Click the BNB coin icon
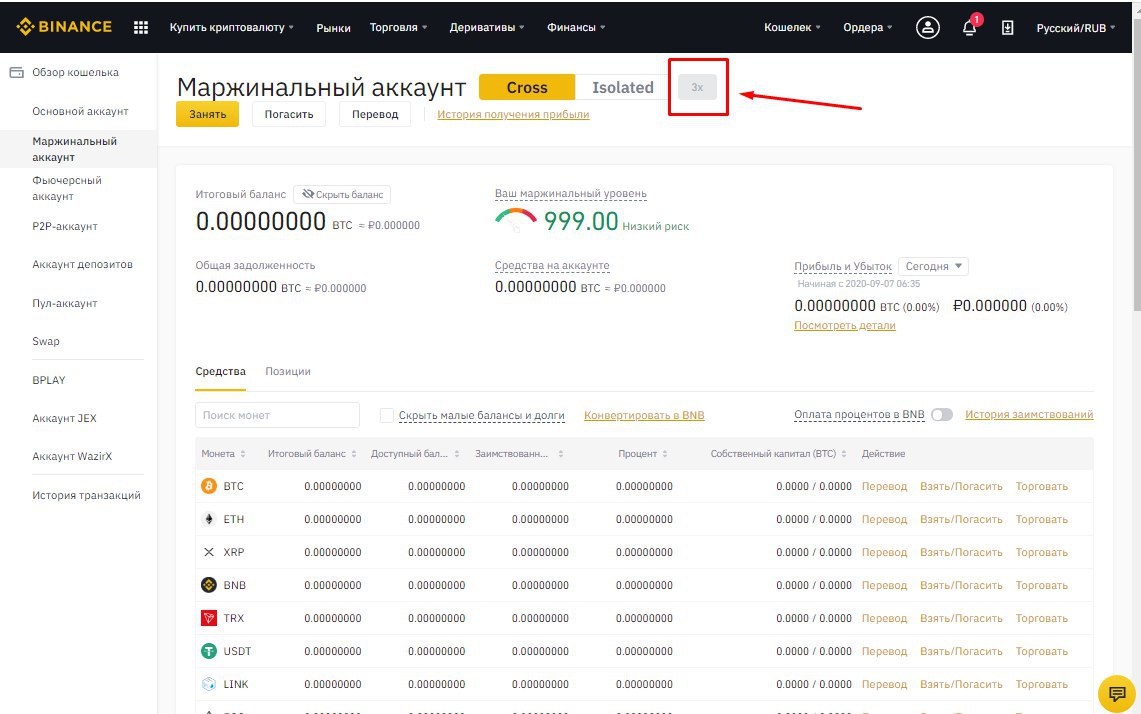The image size is (1141, 714). click(209, 584)
